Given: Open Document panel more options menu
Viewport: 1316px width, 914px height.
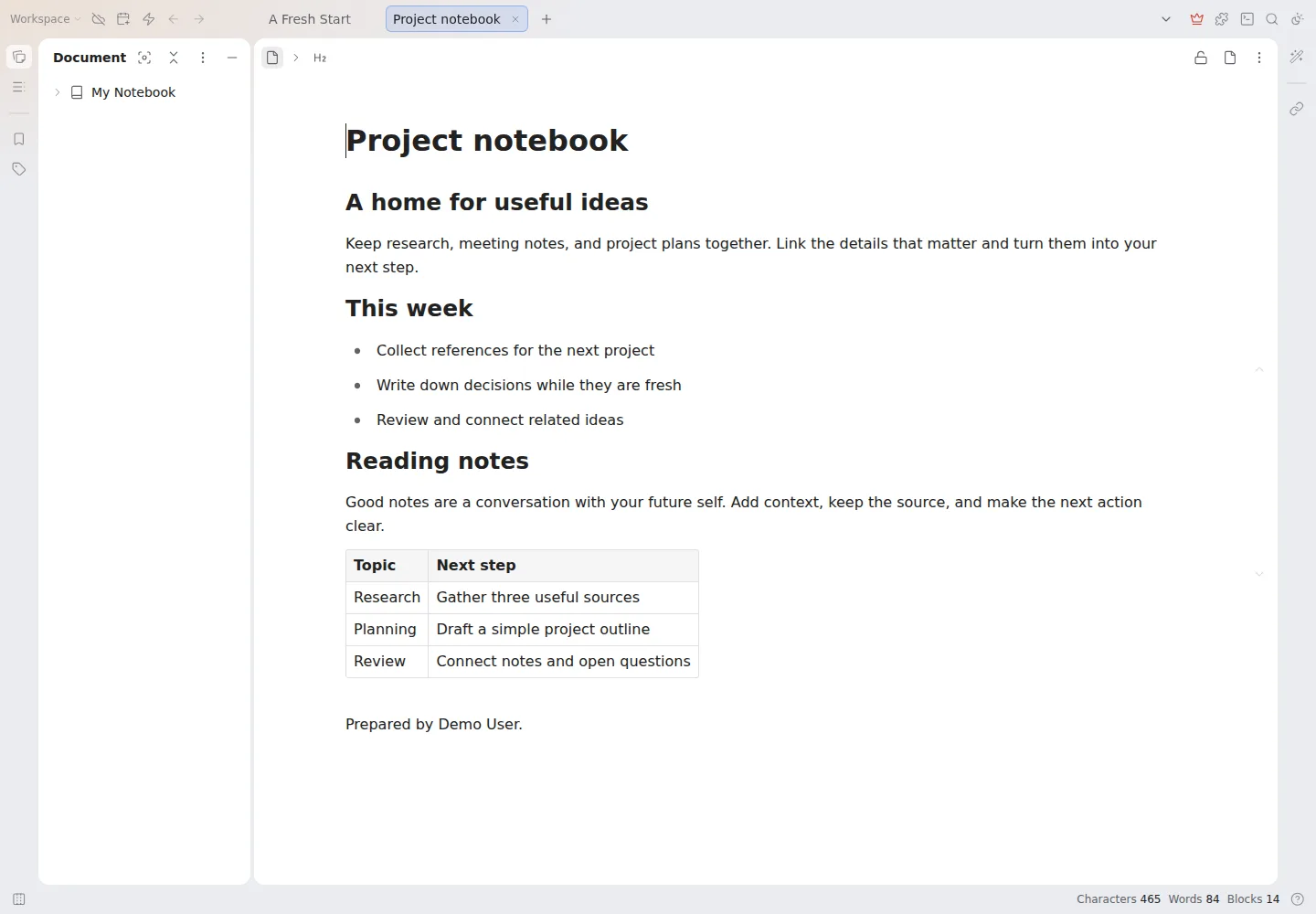Looking at the screenshot, I should [203, 58].
